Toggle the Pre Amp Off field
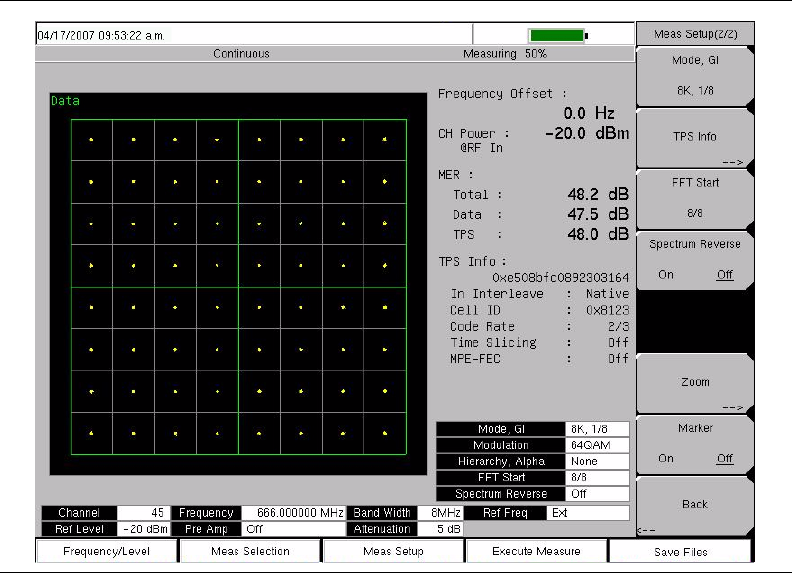Screen dimensions: 792x573 (x=293, y=529)
